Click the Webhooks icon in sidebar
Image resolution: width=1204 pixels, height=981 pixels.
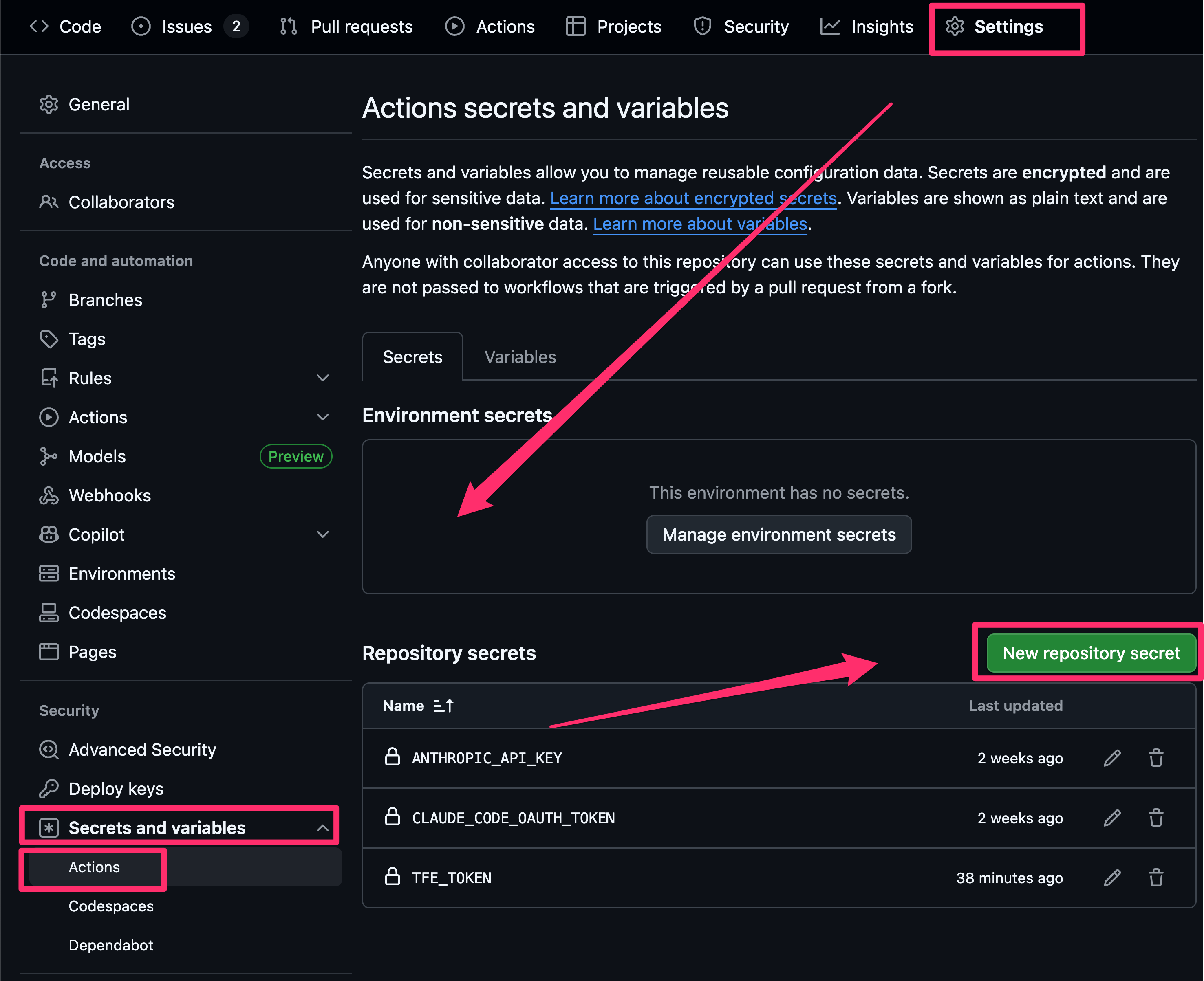49,495
